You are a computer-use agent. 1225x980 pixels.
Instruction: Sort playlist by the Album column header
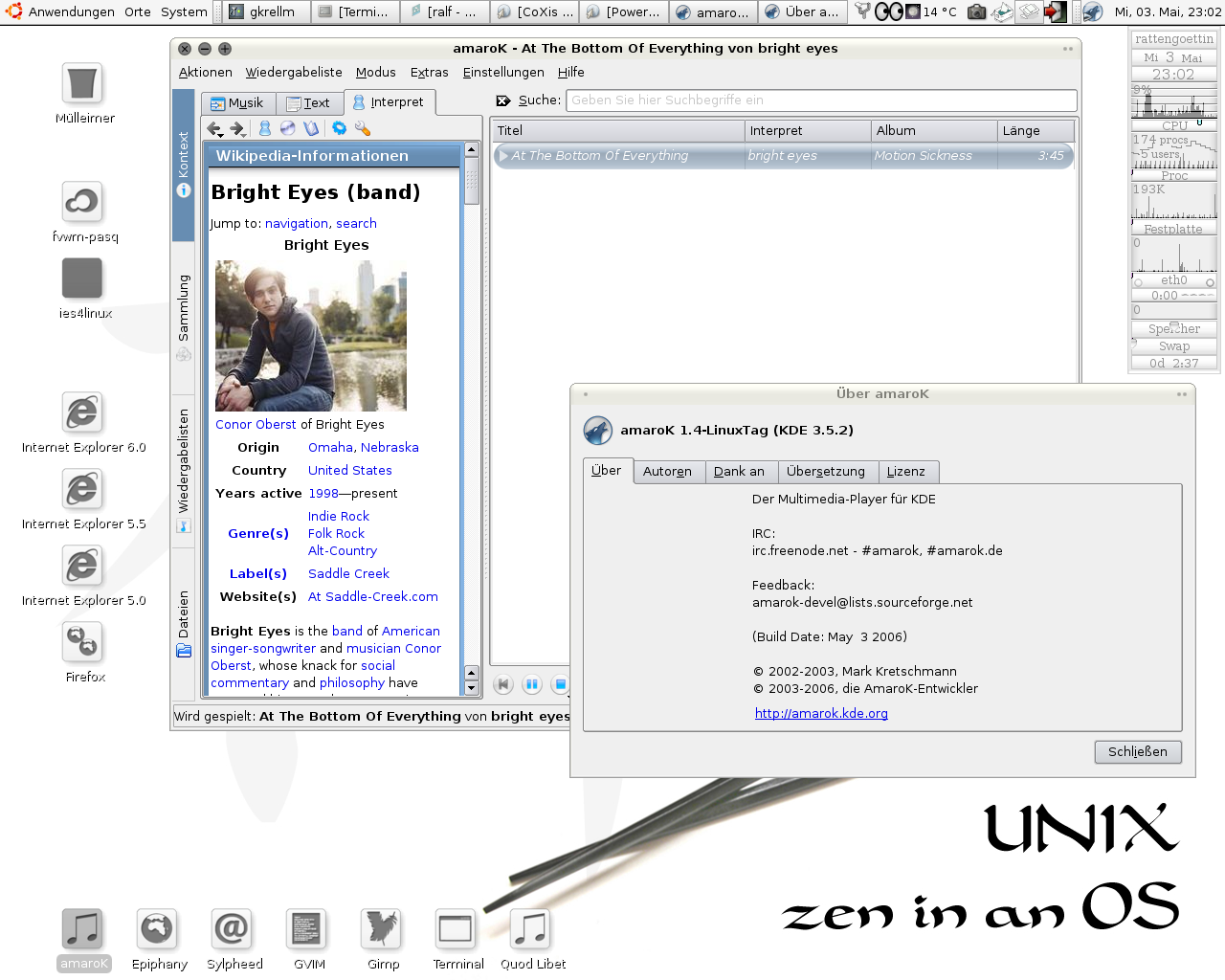click(x=933, y=131)
